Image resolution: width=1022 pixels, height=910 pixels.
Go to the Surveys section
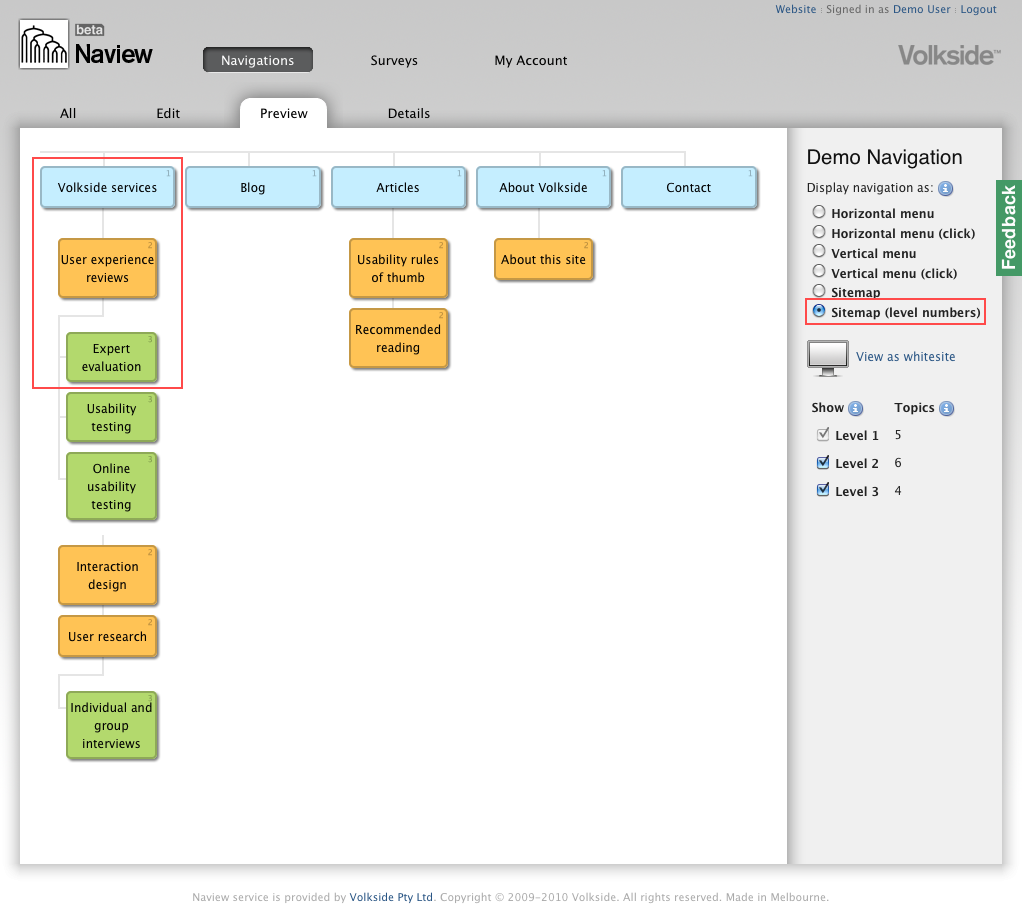click(394, 60)
